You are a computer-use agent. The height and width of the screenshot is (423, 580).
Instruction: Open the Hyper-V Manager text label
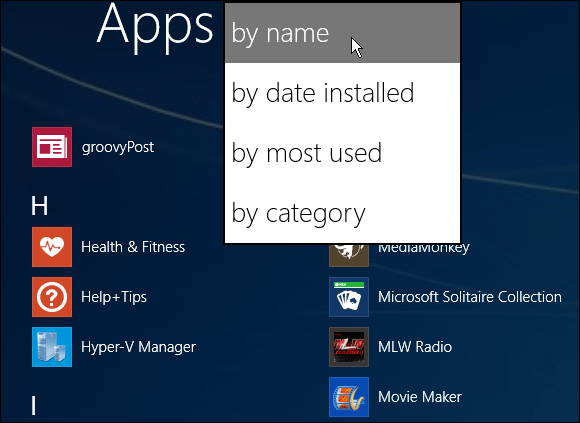point(138,347)
